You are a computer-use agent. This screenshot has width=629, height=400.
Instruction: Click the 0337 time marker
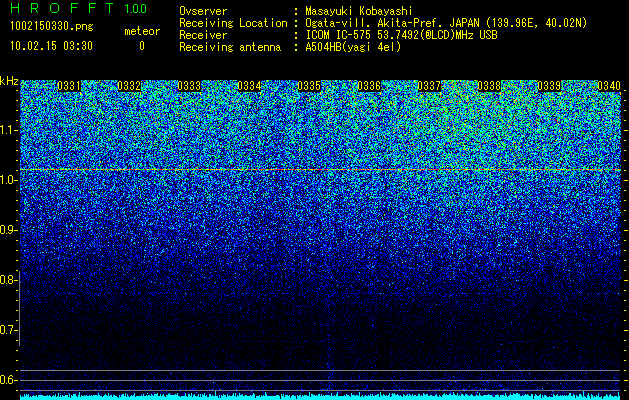coord(429,86)
